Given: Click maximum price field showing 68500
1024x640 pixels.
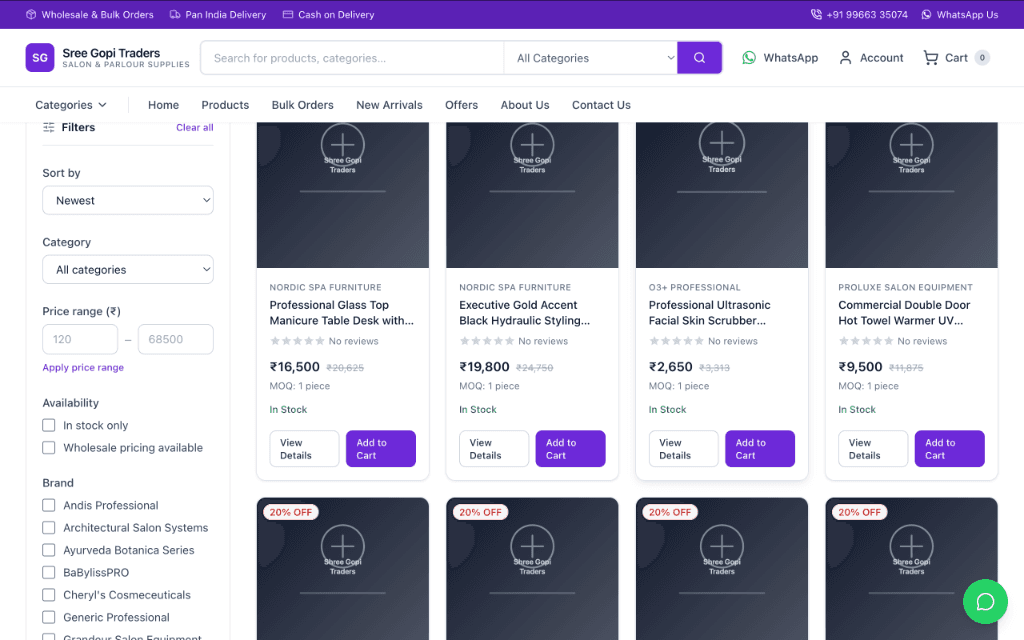Looking at the screenshot, I should pyautogui.click(x=176, y=339).
